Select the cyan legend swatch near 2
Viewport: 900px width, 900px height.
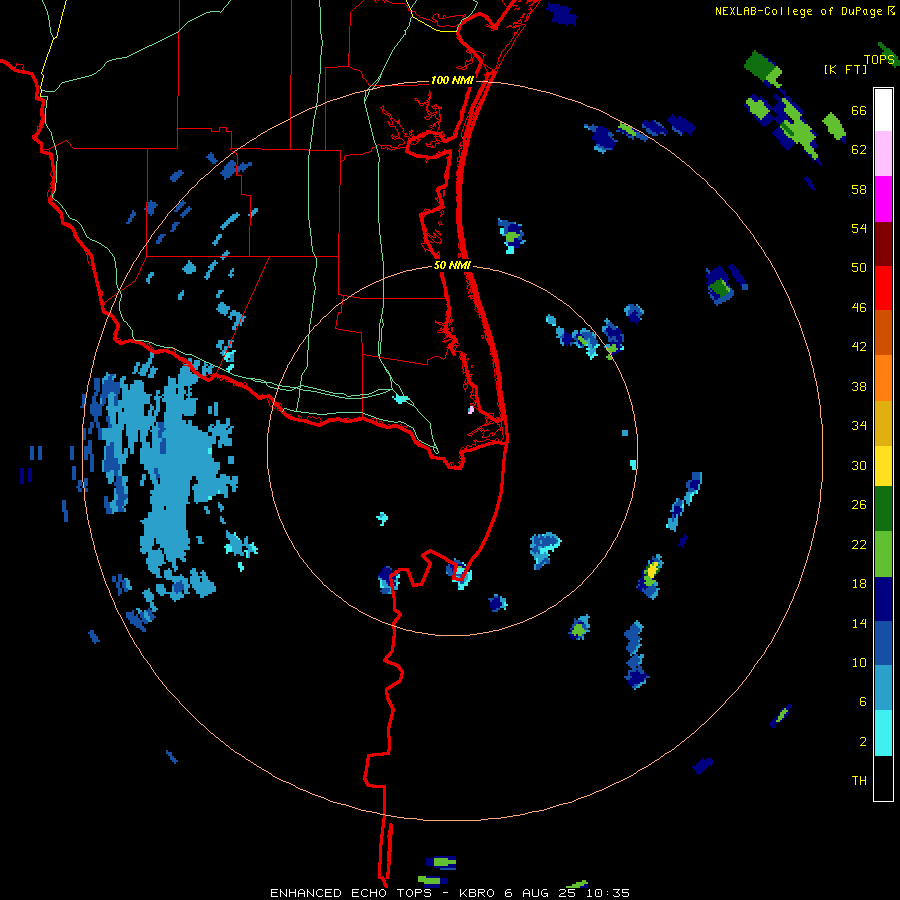pyautogui.click(x=883, y=733)
